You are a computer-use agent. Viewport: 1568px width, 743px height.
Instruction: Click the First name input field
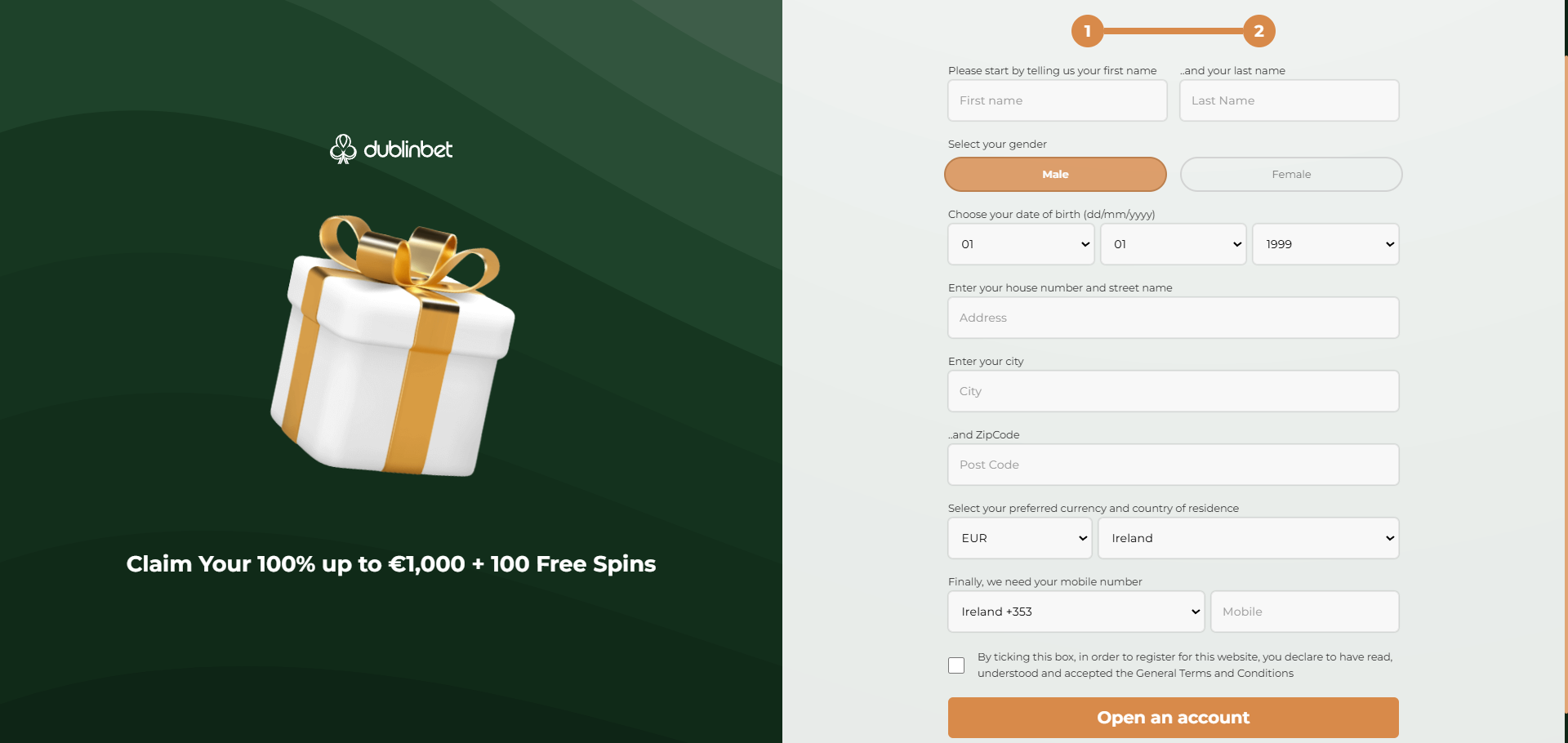click(1057, 100)
